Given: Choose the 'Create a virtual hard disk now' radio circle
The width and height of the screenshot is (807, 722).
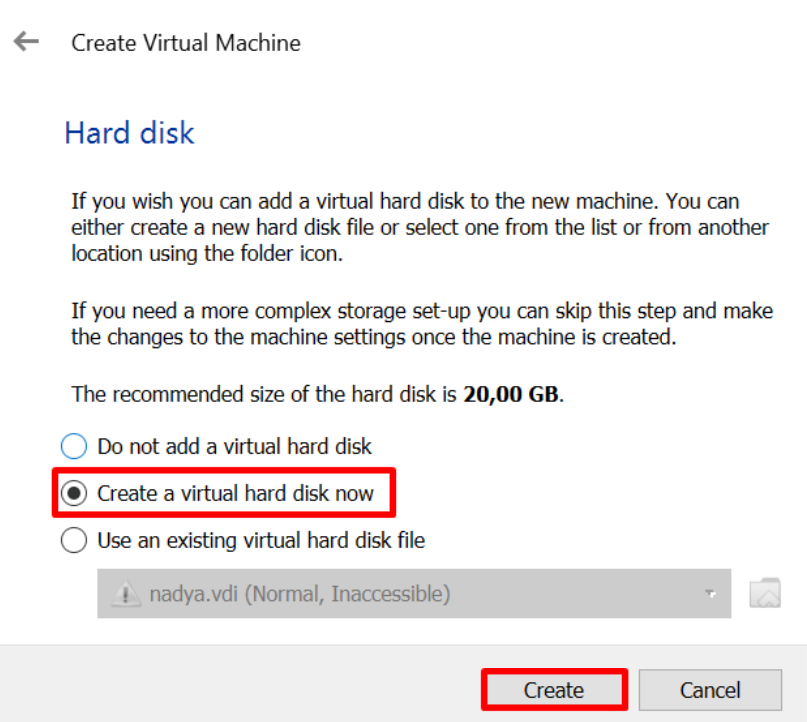Looking at the screenshot, I should [74, 493].
